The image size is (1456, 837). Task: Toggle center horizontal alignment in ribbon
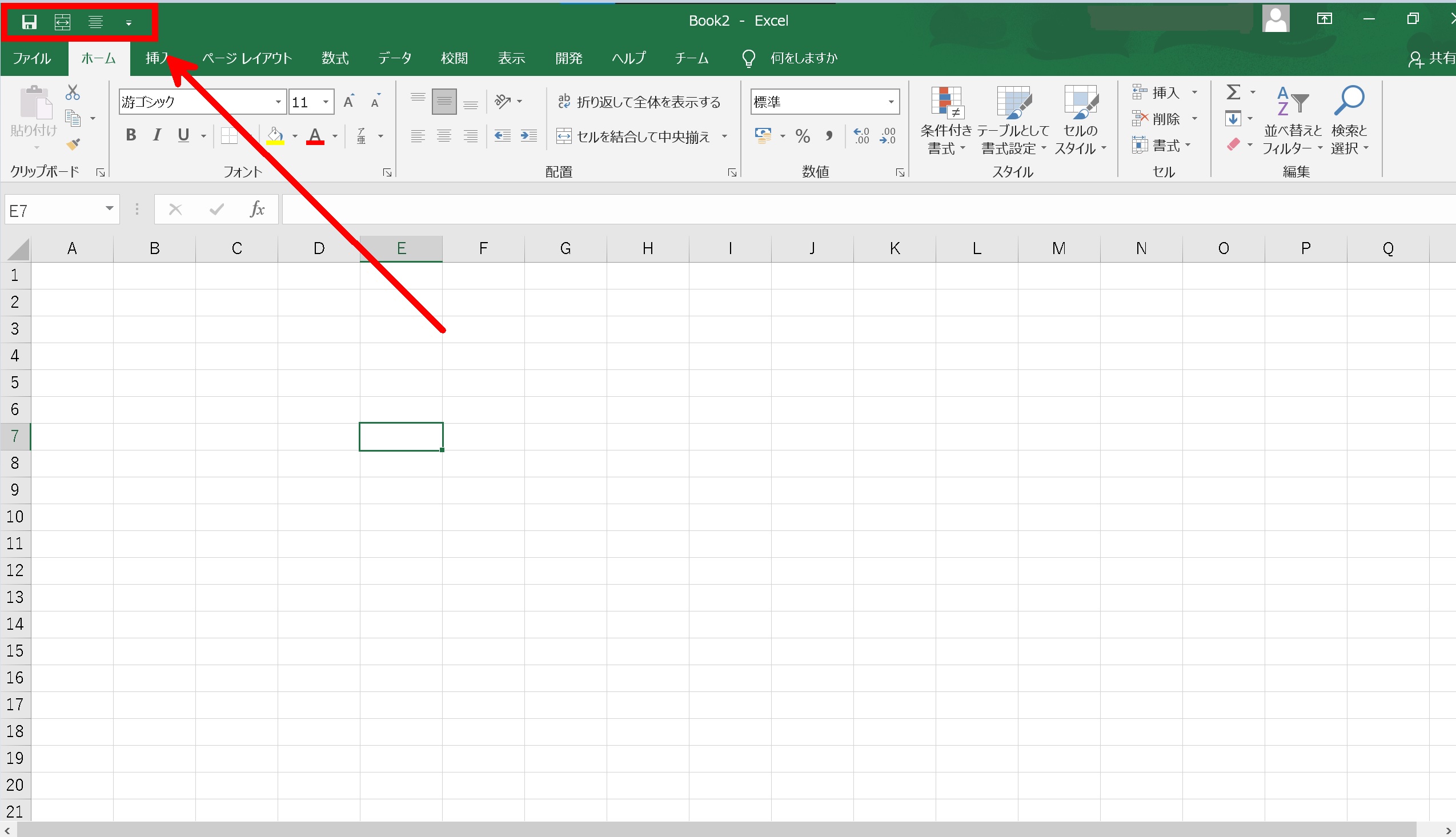click(444, 136)
